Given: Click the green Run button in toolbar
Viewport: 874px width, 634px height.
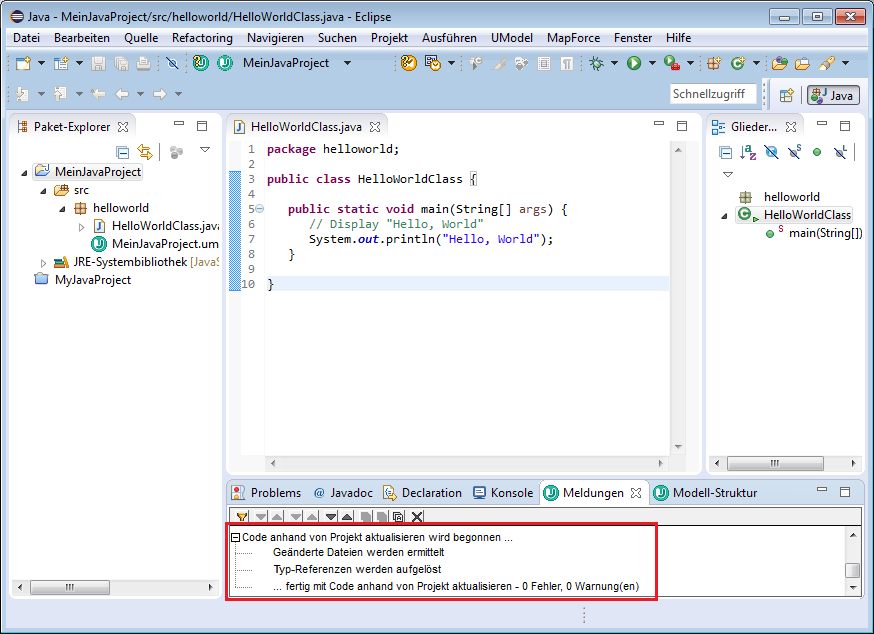Looking at the screenshot, I should click(633, 63).
